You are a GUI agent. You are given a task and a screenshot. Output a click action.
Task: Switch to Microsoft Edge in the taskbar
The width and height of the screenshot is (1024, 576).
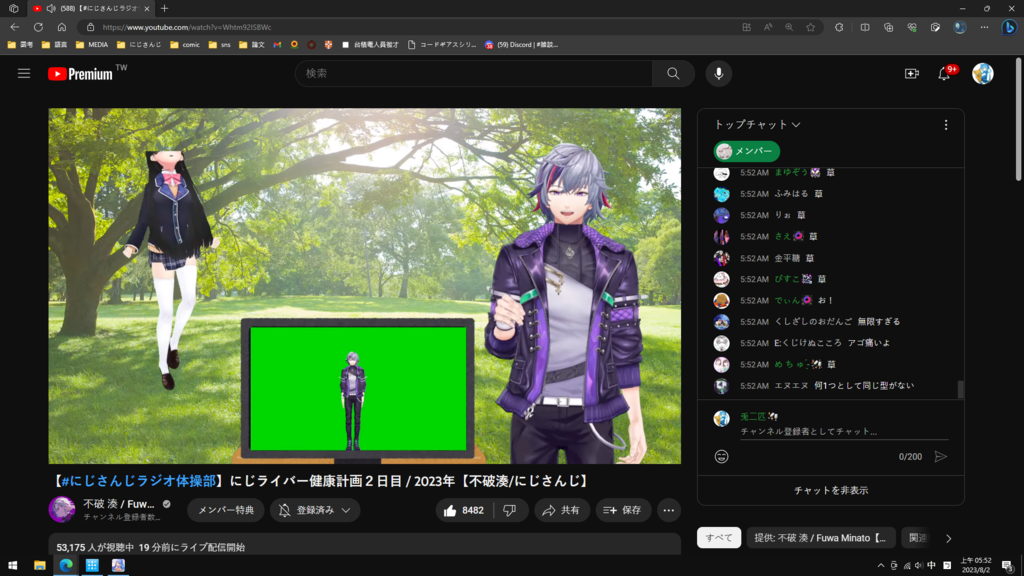(66, 566)
